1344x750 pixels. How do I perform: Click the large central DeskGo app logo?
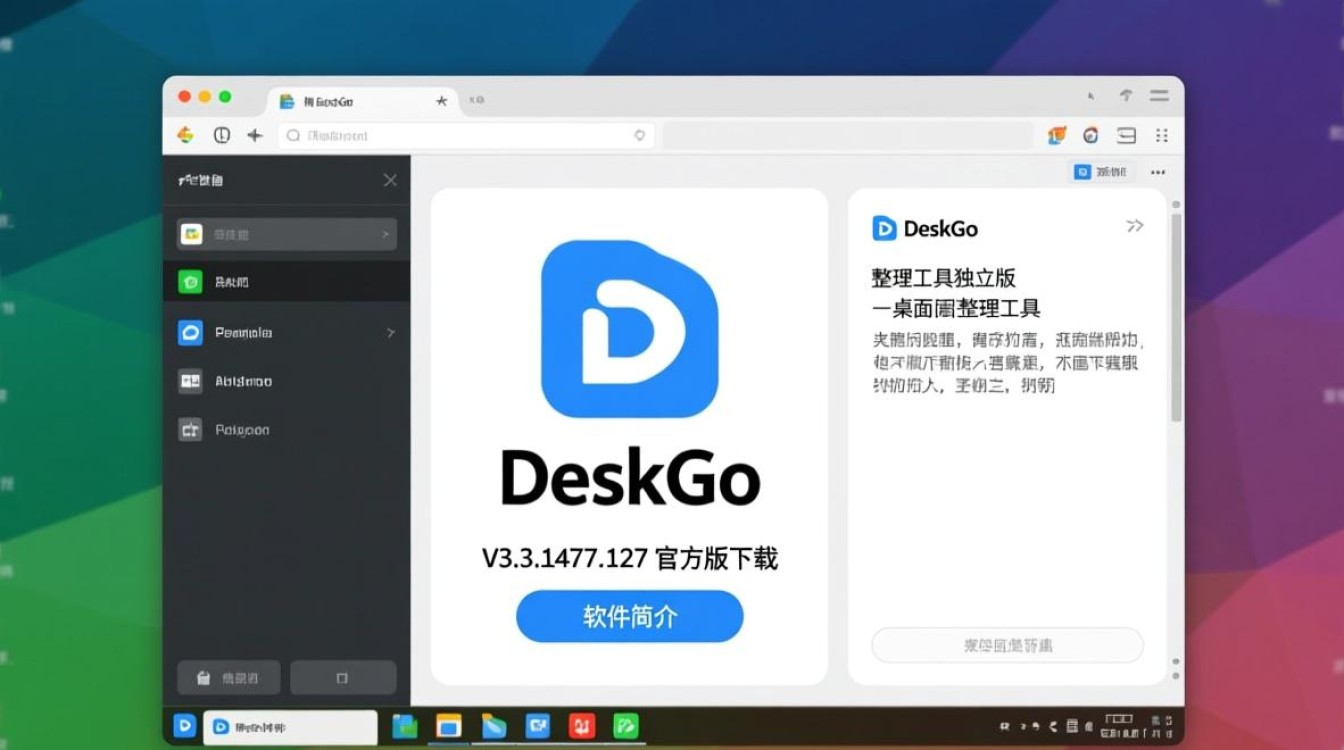629,330
